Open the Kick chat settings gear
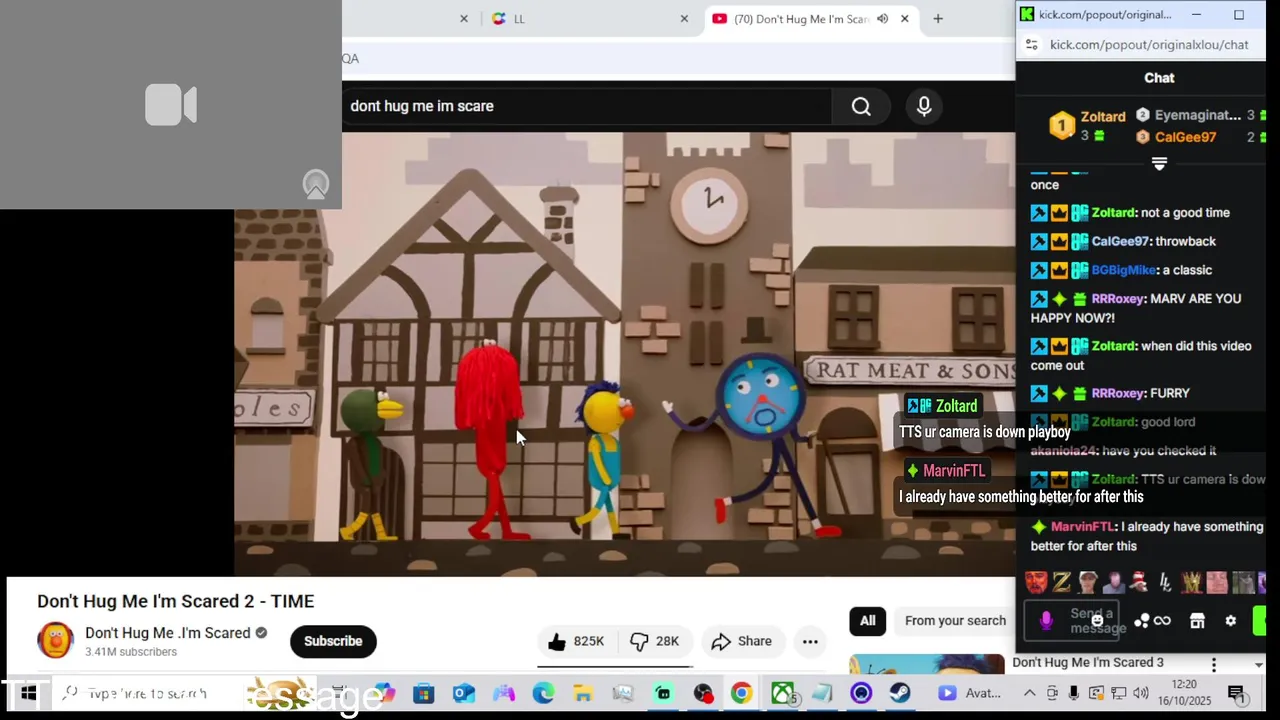 (x=1231, y=621)
